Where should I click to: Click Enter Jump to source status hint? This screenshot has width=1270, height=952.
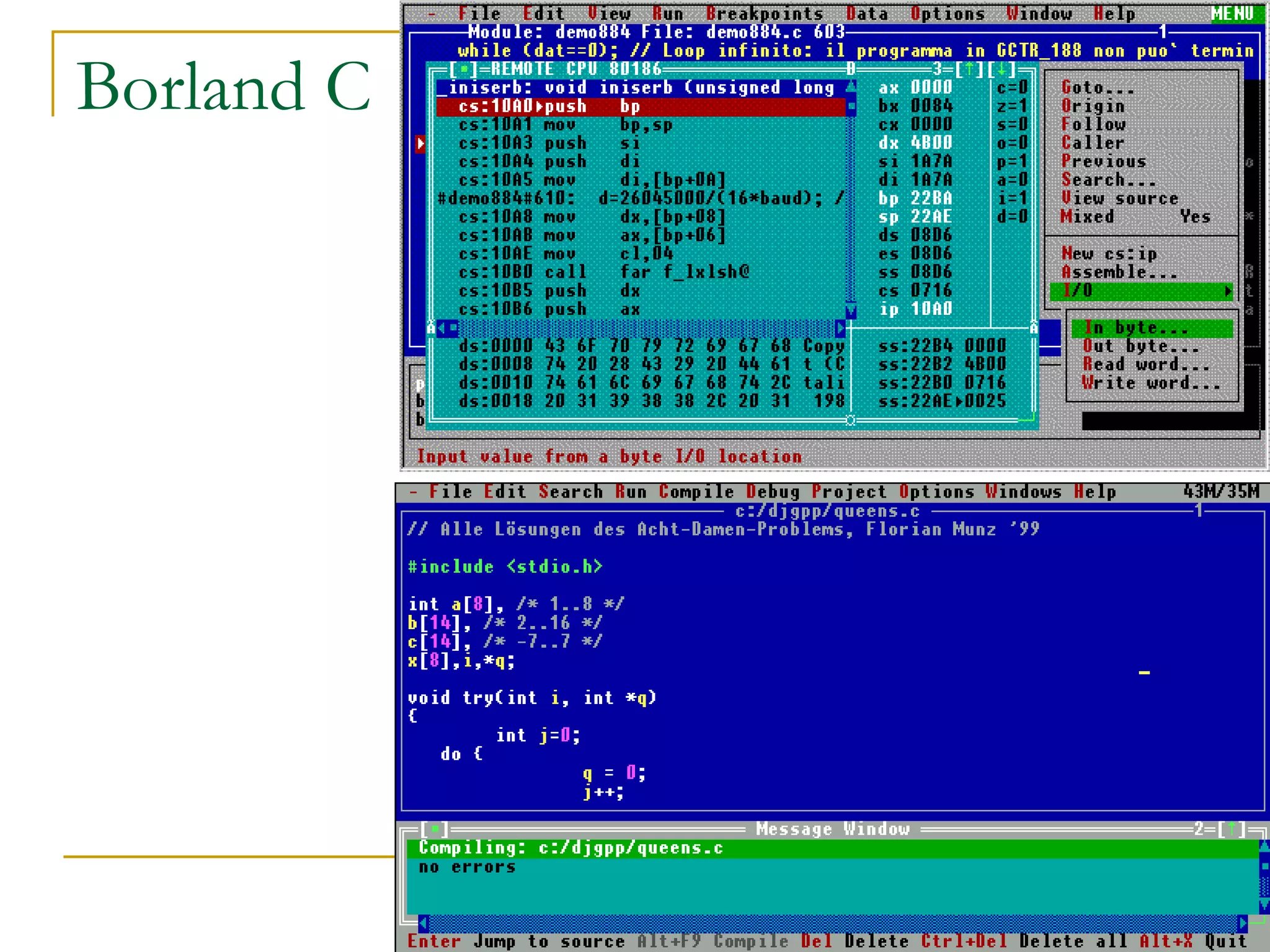pyautogui.click(x=515, y=941)
